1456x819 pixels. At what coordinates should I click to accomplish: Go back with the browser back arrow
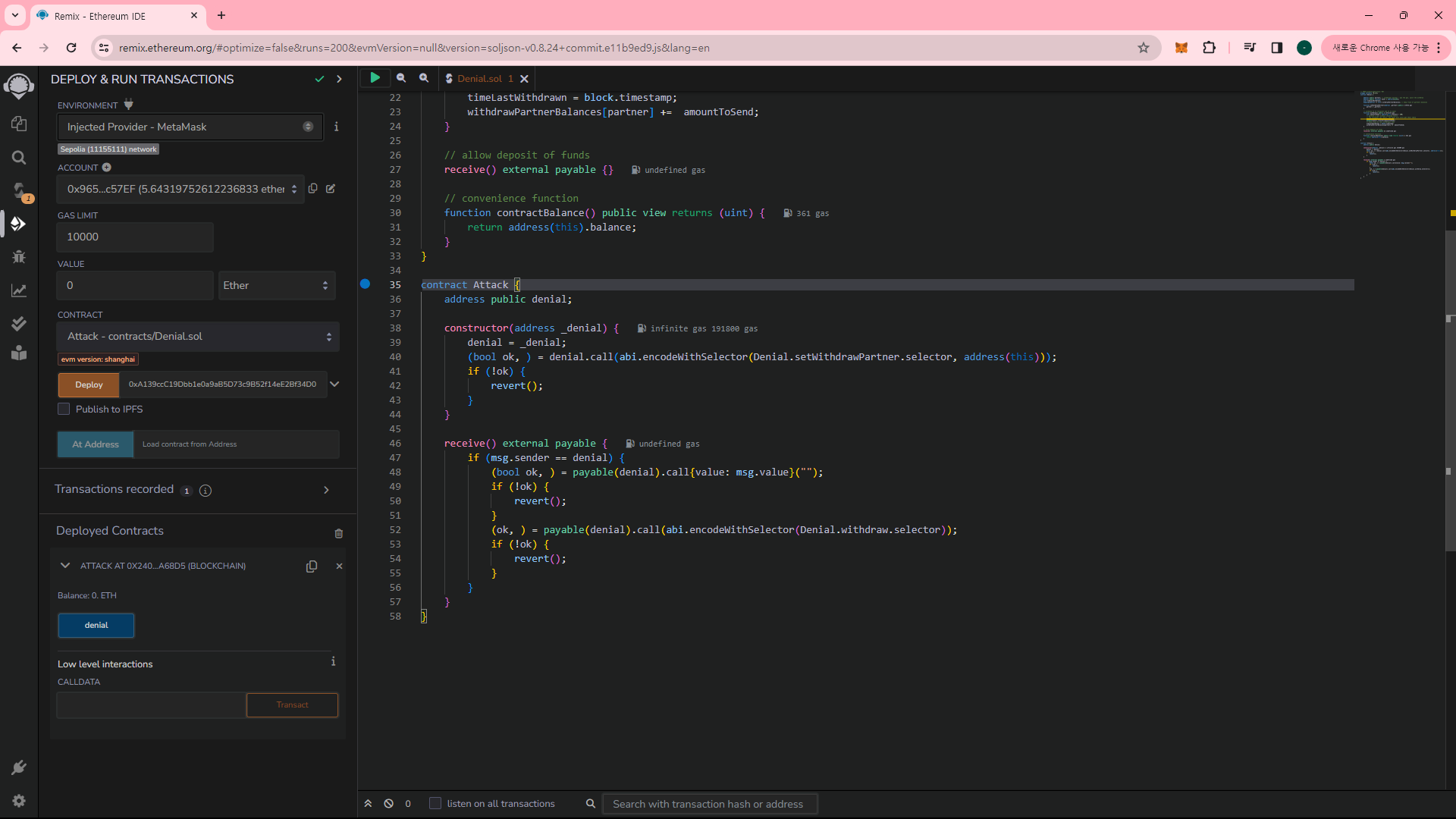pyautogui.click(x=17, y=48)
